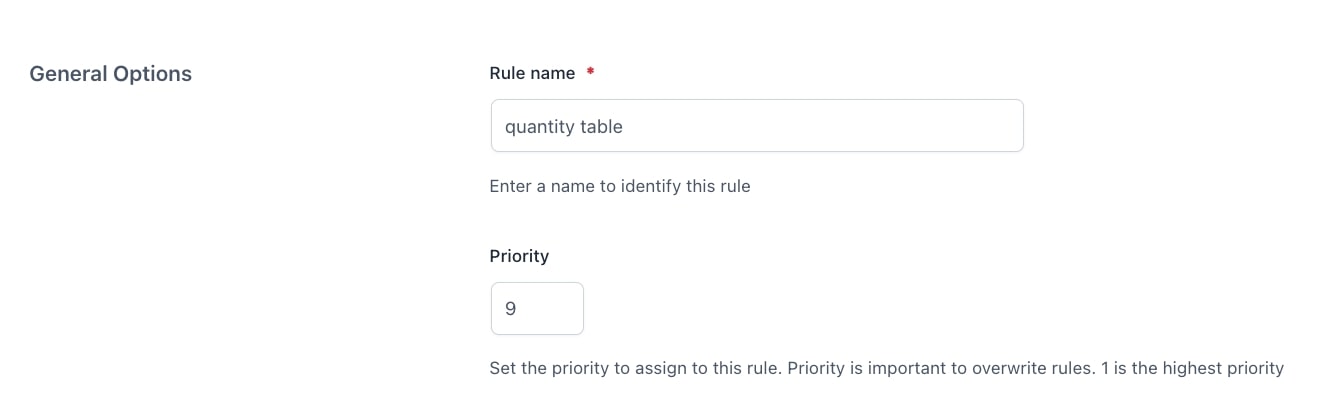Click the Rule name input field

(756, 126)
